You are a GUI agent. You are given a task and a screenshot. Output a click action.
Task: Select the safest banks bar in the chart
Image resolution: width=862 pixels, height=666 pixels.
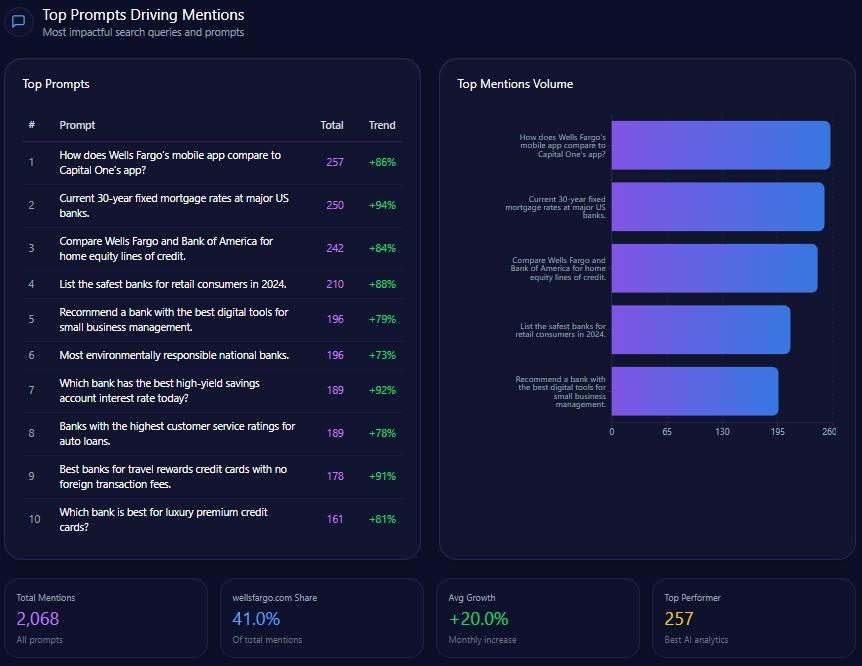pyautogui.click(x=700, y=330)
